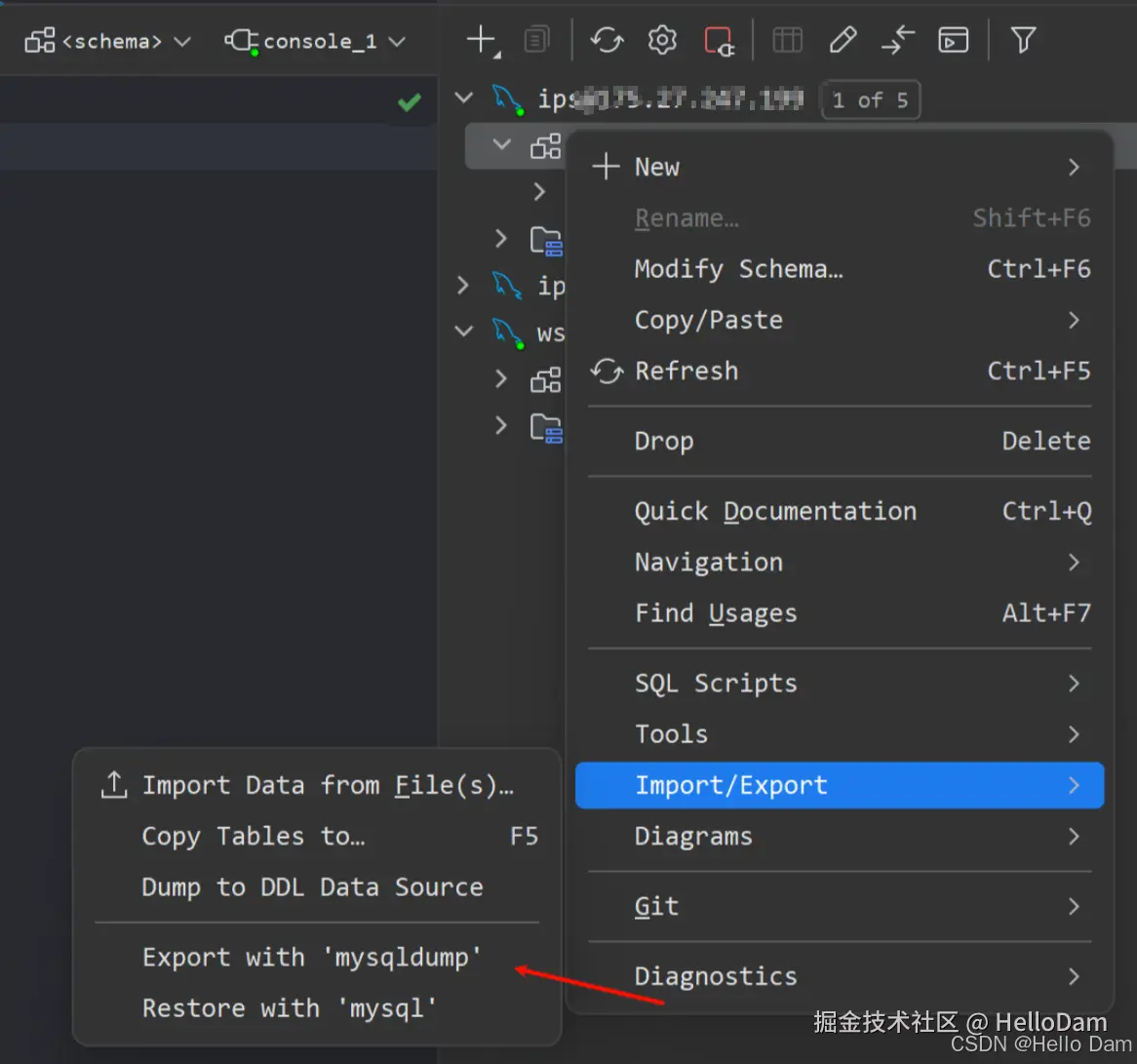The height and width of the screenshot is (1064, 1137).
Task: Click the table editor toolbar icon
Action: 787,40
